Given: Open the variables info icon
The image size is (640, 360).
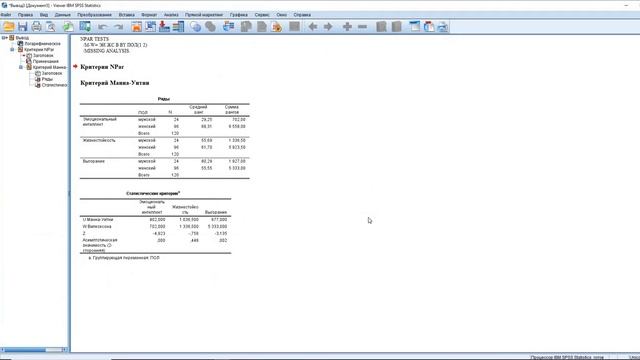Looking at the screenshot, I should (x=178, y=27).
